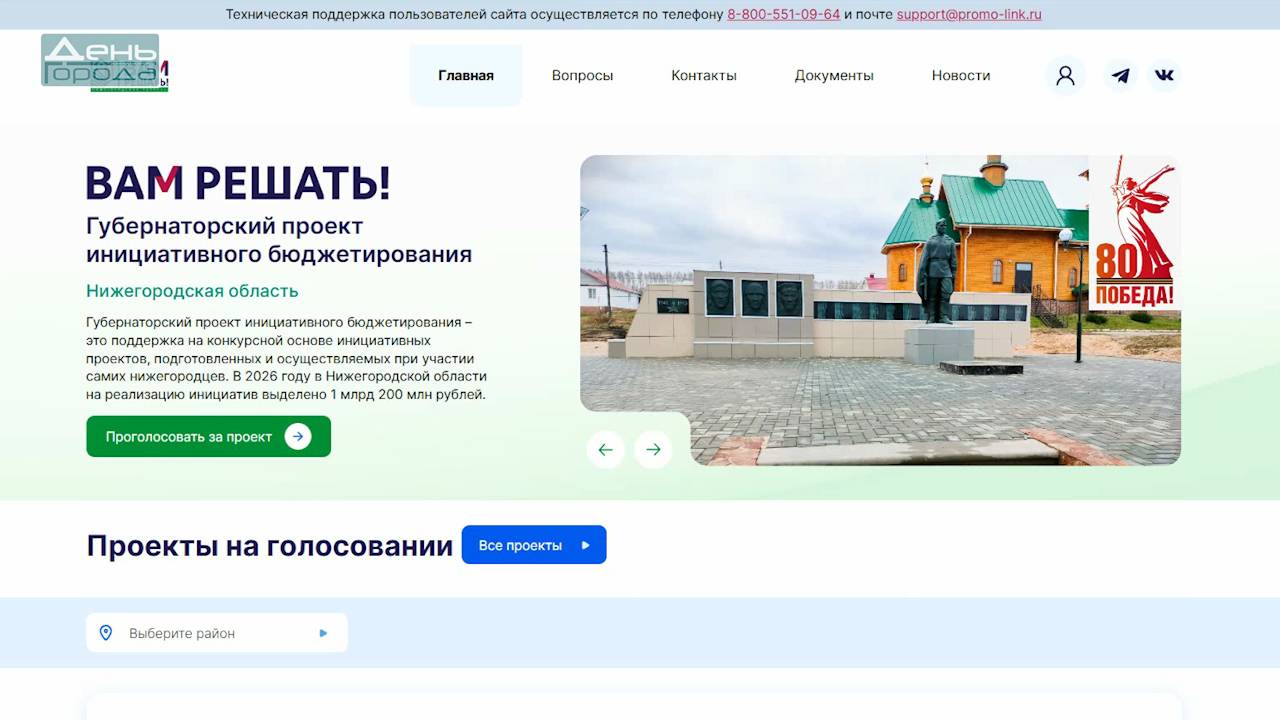Open the Новости menu item
This screenshot has height=720, width=1280.
coord(961,75)
